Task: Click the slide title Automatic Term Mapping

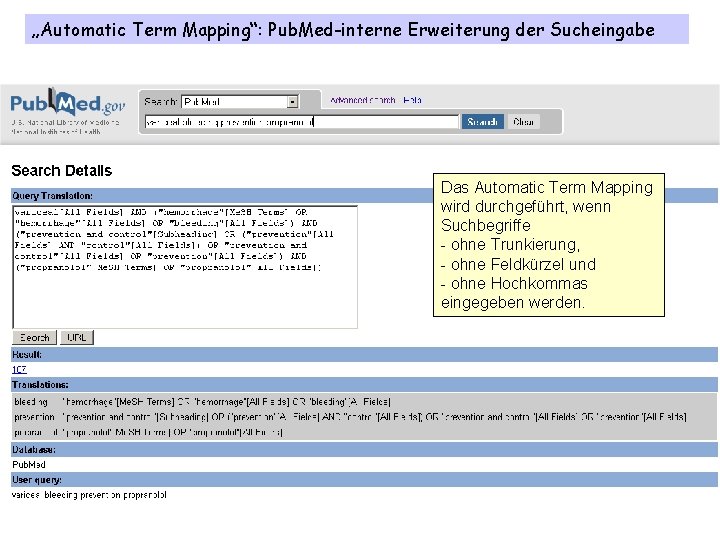Action: pyautogui.click(x=357, y=29)
